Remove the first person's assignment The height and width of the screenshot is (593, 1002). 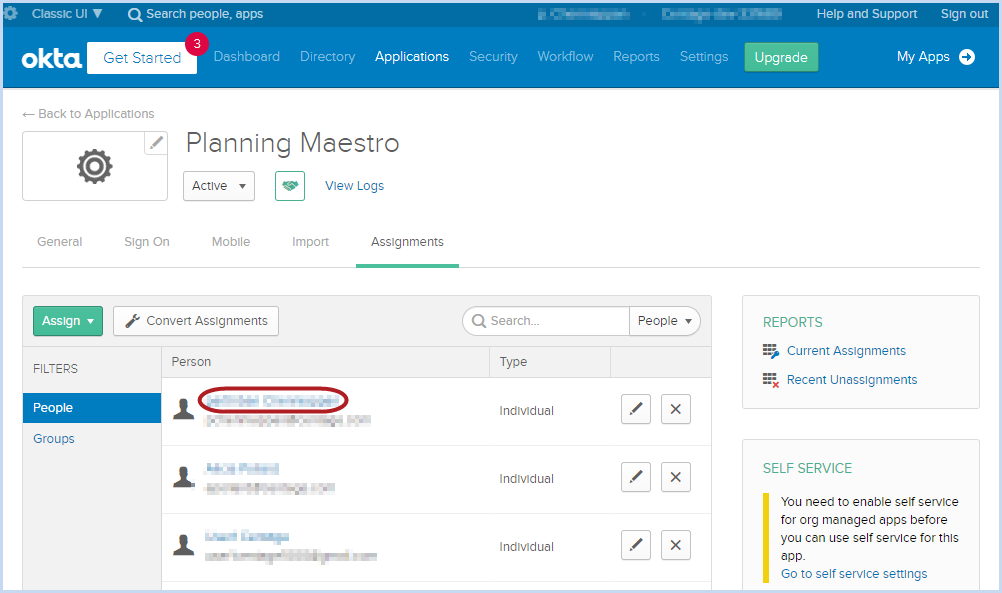point(675,409)
